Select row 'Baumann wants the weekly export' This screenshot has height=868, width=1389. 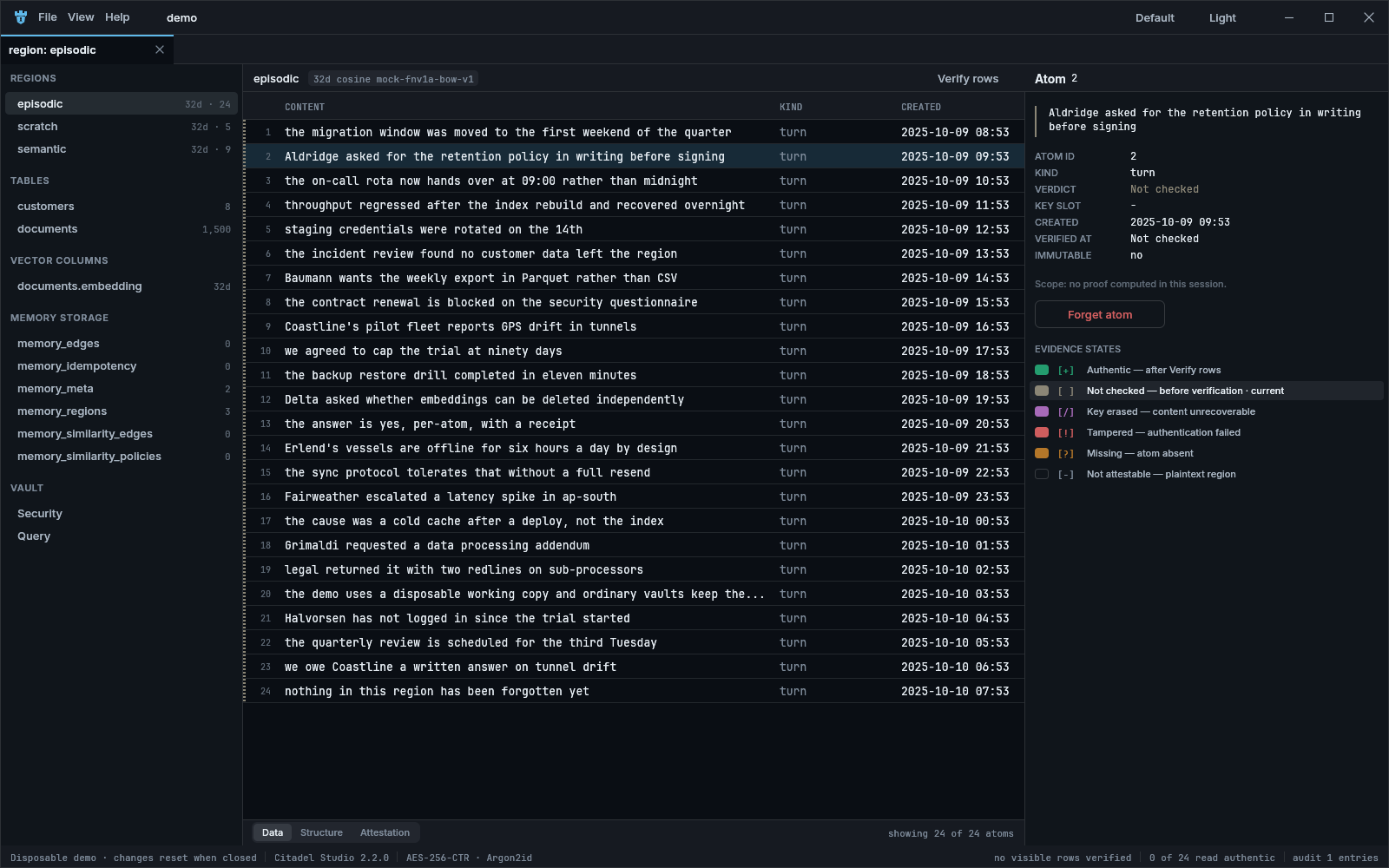tap(634, 278)
